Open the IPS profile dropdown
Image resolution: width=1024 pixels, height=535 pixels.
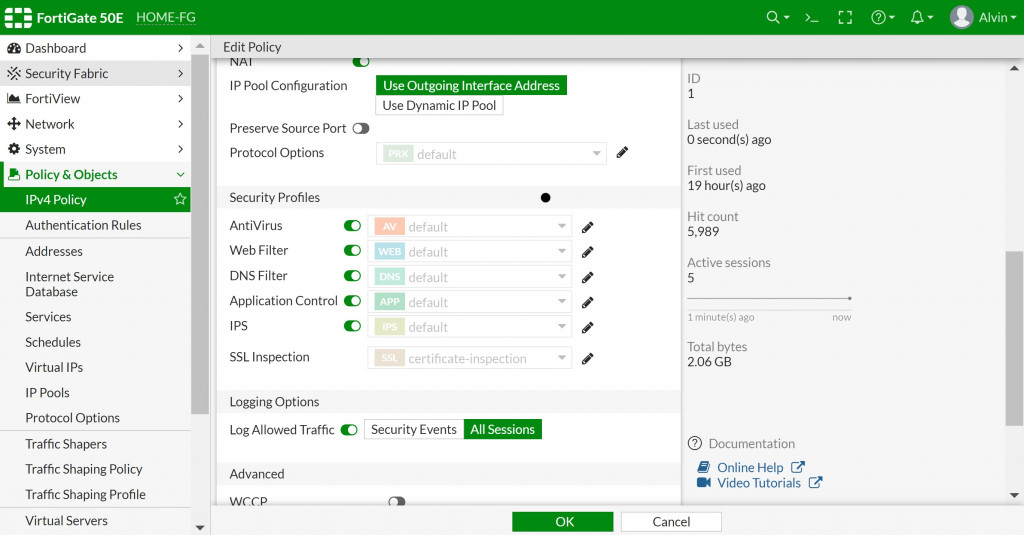point(470,327)
